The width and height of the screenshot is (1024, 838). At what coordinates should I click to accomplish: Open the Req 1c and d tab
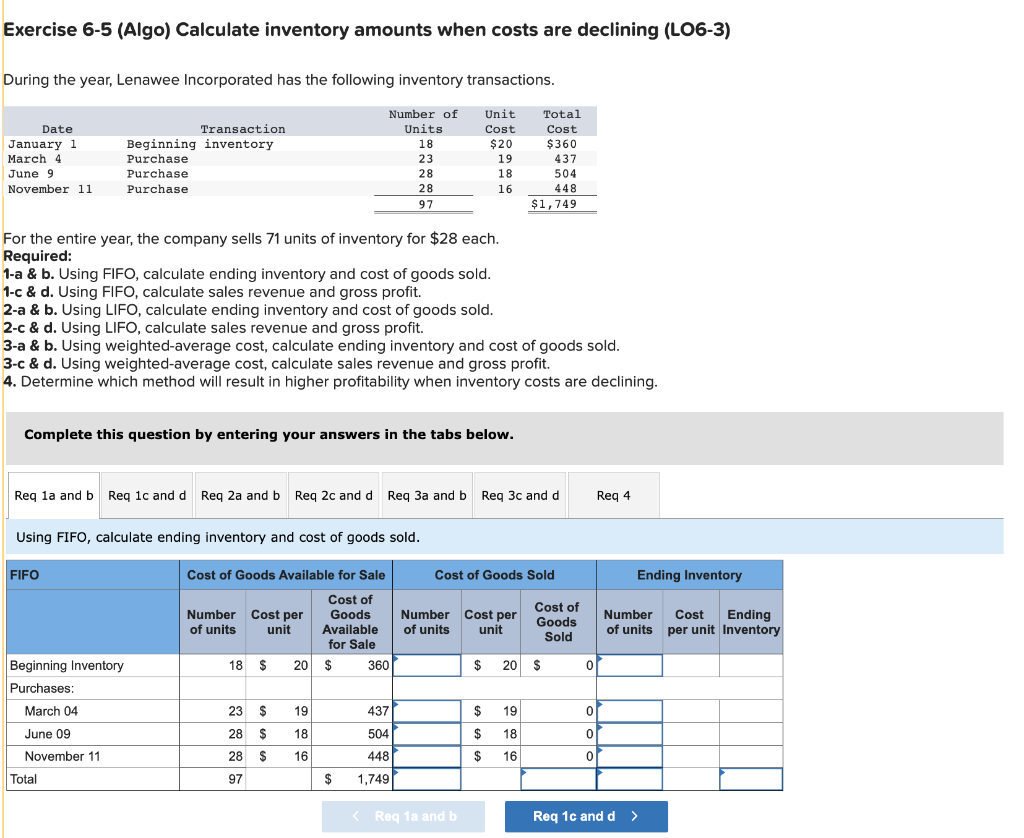(x=145, y=494)
